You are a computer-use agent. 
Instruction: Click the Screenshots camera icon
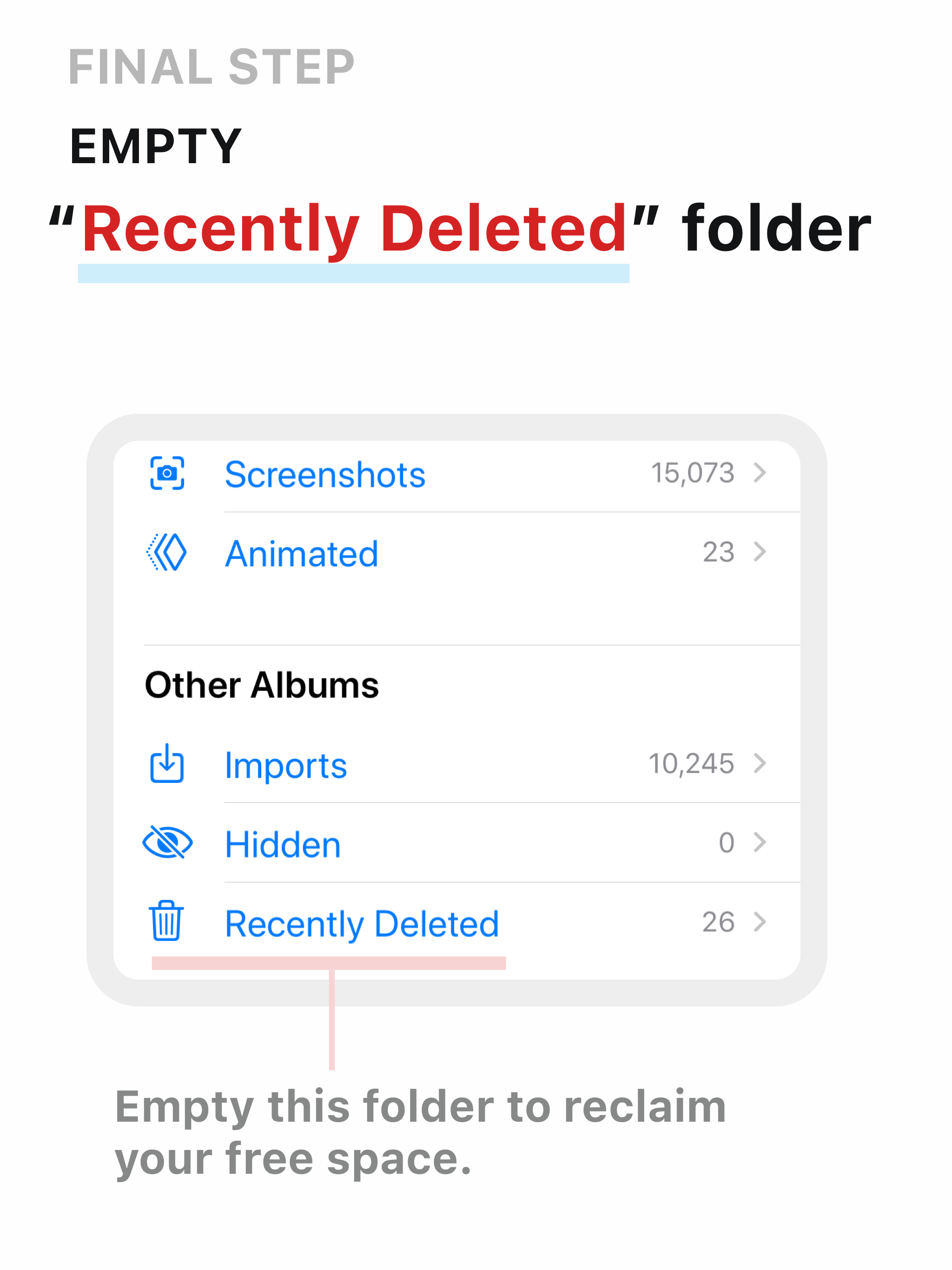[167, 473]
